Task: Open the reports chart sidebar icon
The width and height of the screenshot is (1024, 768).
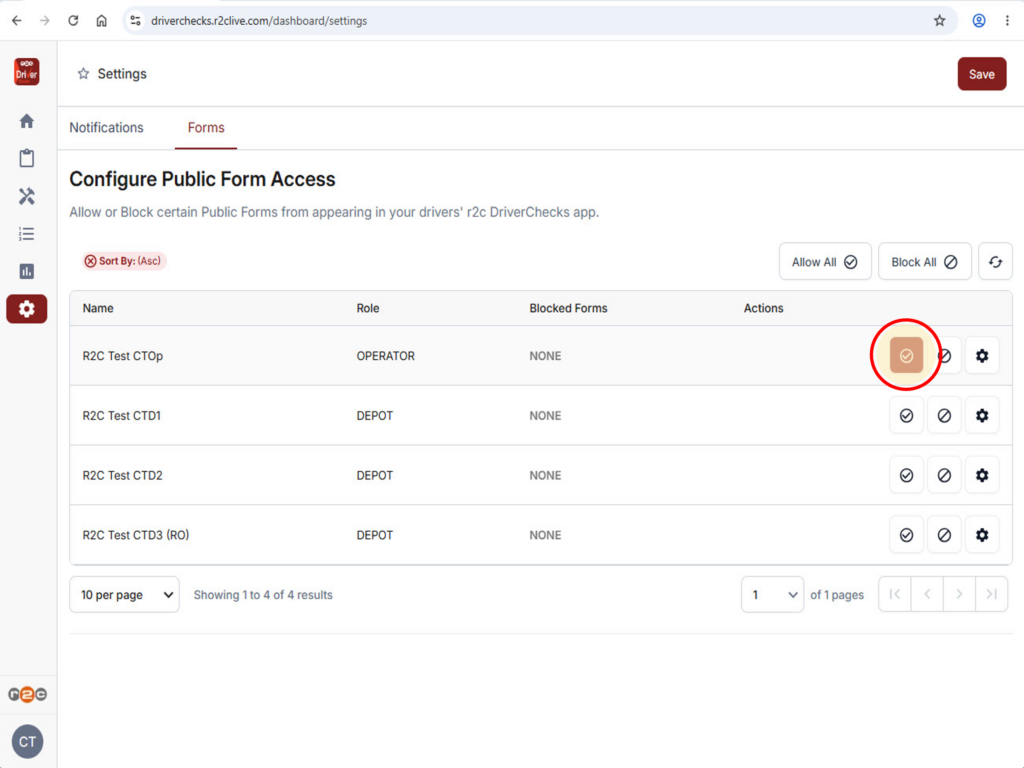Action: click(27, 271)
